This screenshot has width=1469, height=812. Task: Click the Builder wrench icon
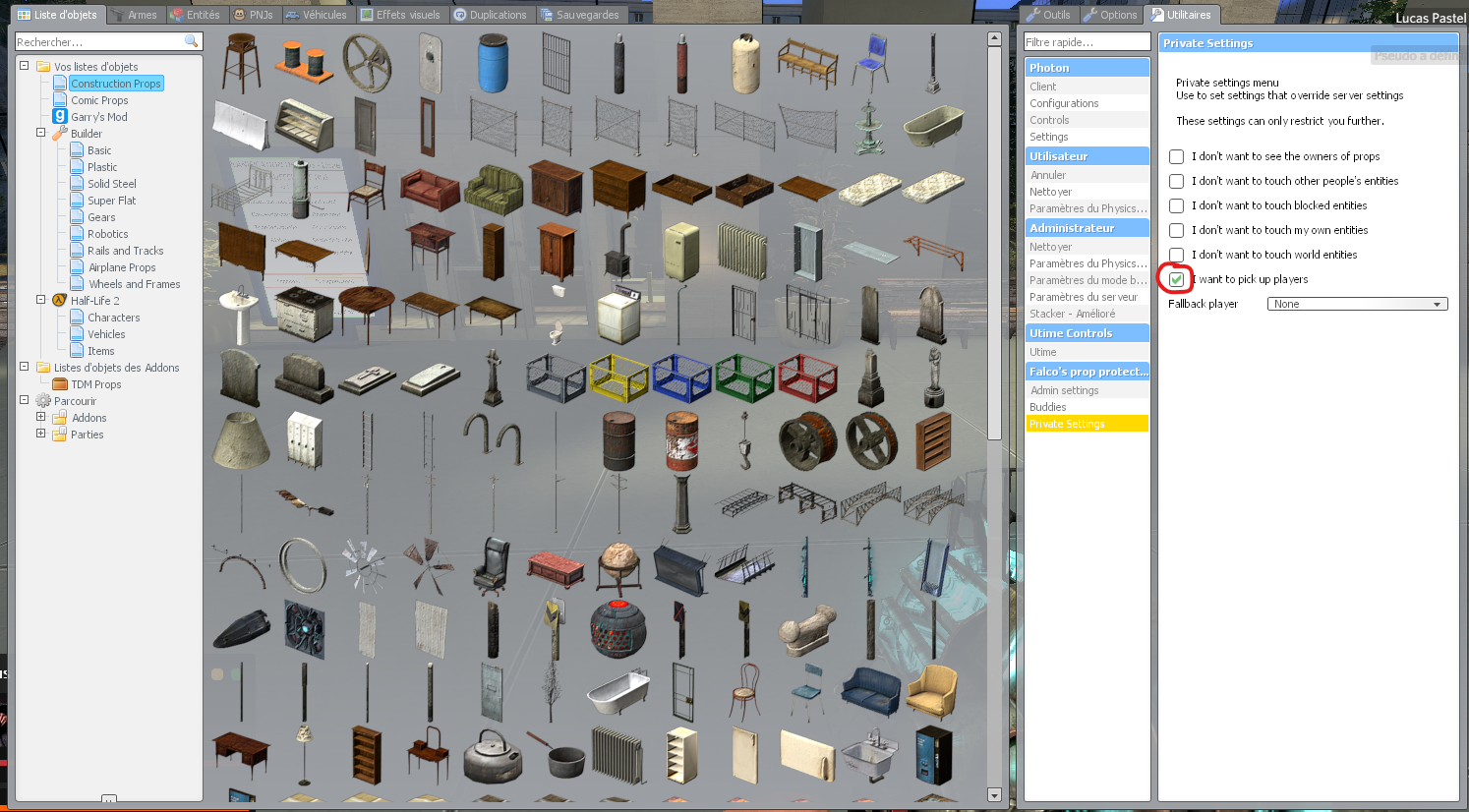point(60,133)
